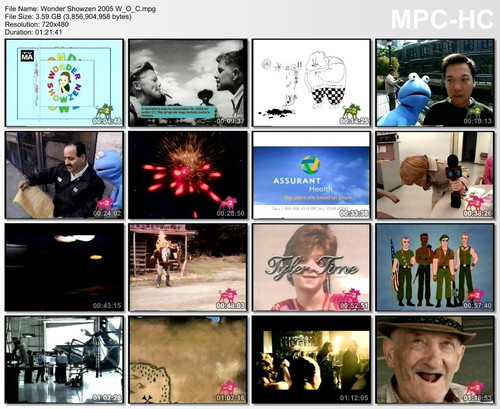Click the 01:12:05 timestamp on bar scene
The image size is (500, 409).
coord(354,398)
